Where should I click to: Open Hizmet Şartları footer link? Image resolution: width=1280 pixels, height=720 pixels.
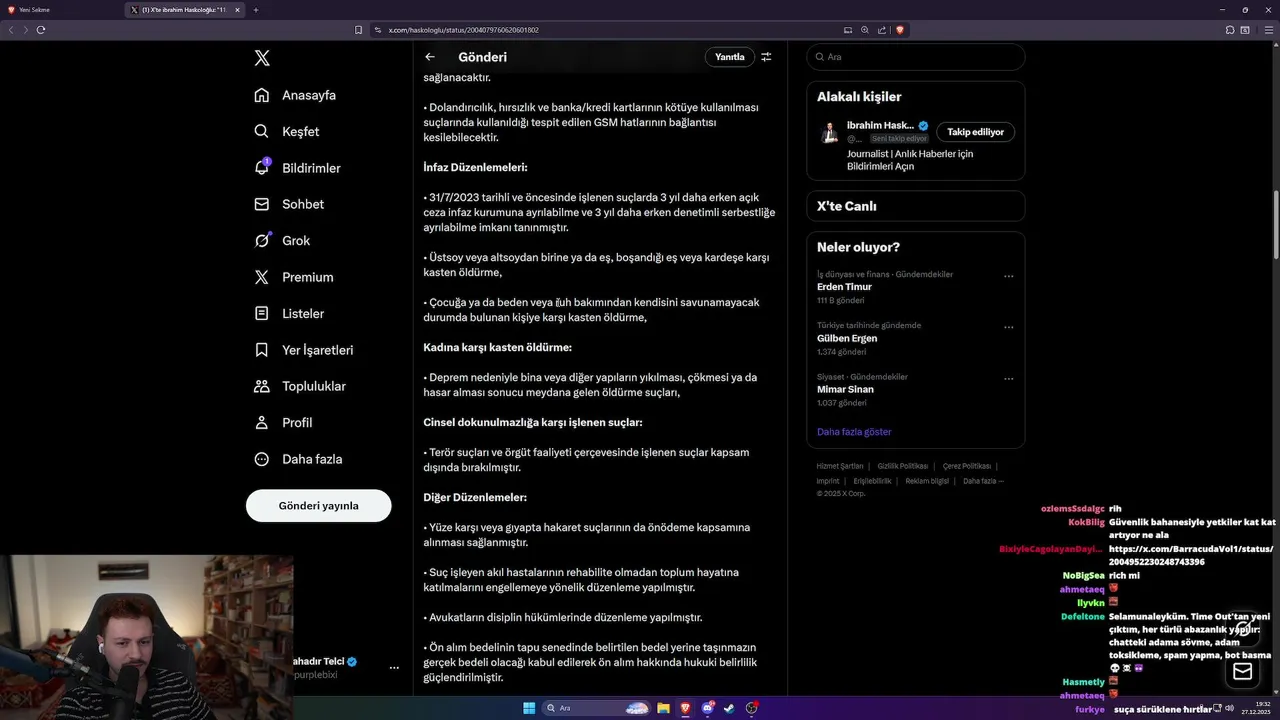840,466
